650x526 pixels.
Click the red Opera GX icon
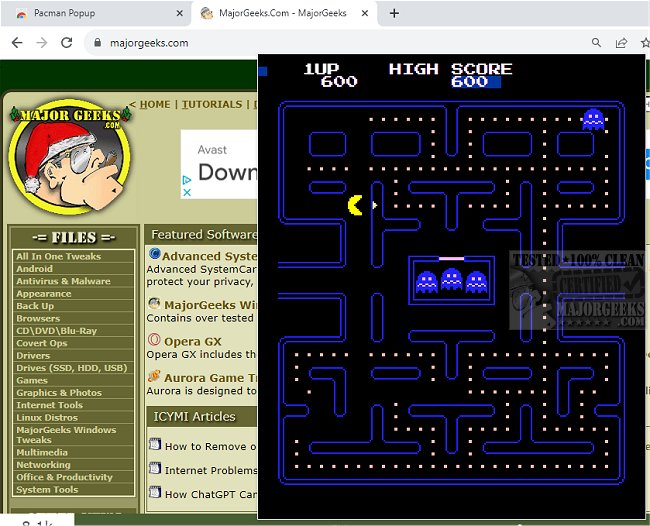(x=154, y=340)
